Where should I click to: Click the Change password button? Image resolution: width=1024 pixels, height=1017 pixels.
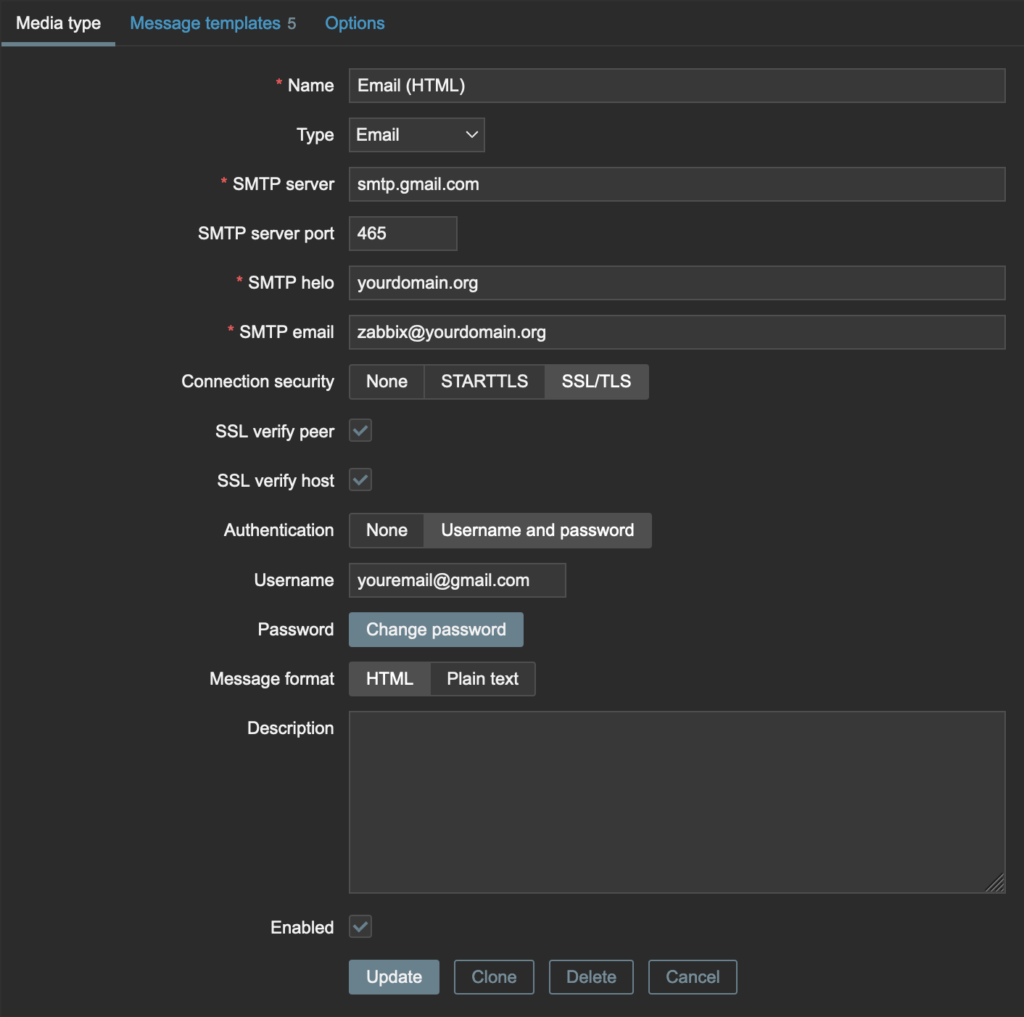(435, 630)
